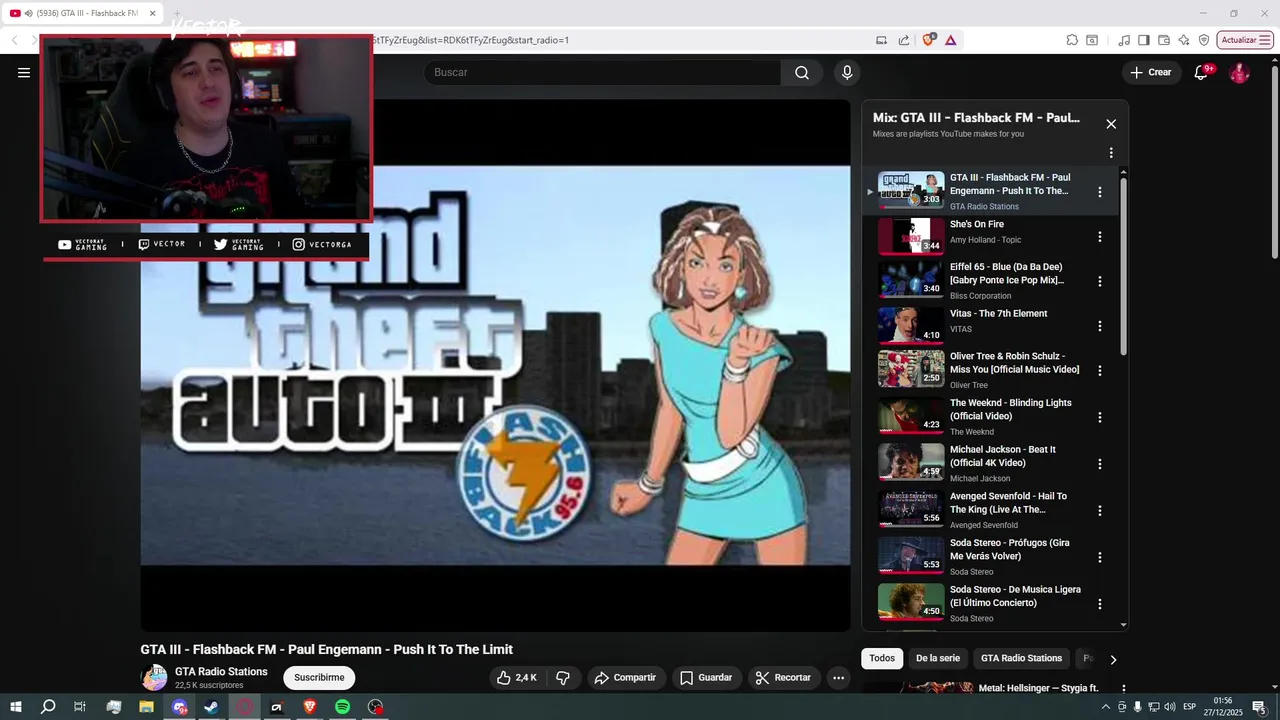Screen dimensions: 1280x720
Task: Click the Compartir button
Action: point(625,678)
